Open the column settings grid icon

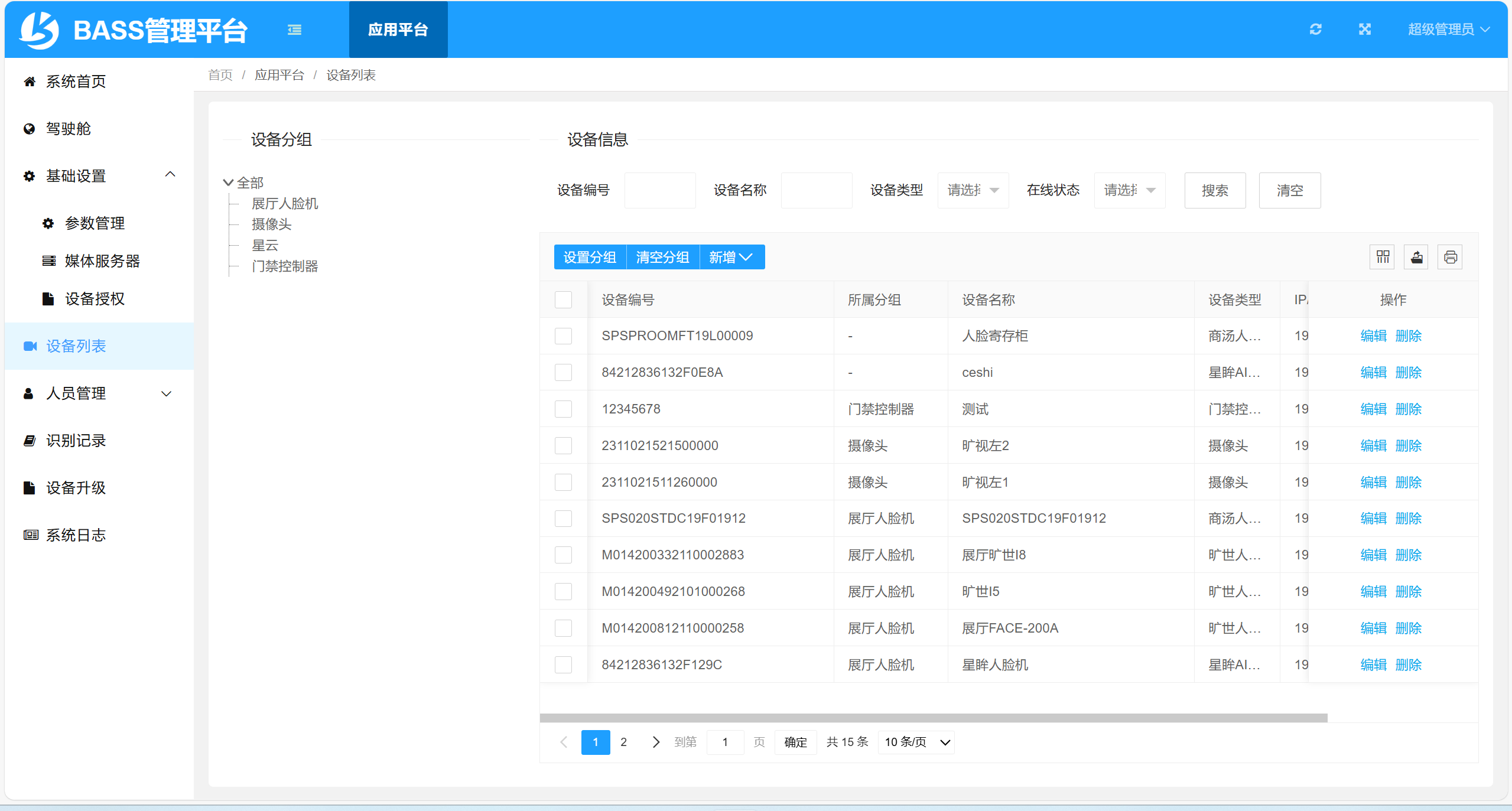[1382, 256]
